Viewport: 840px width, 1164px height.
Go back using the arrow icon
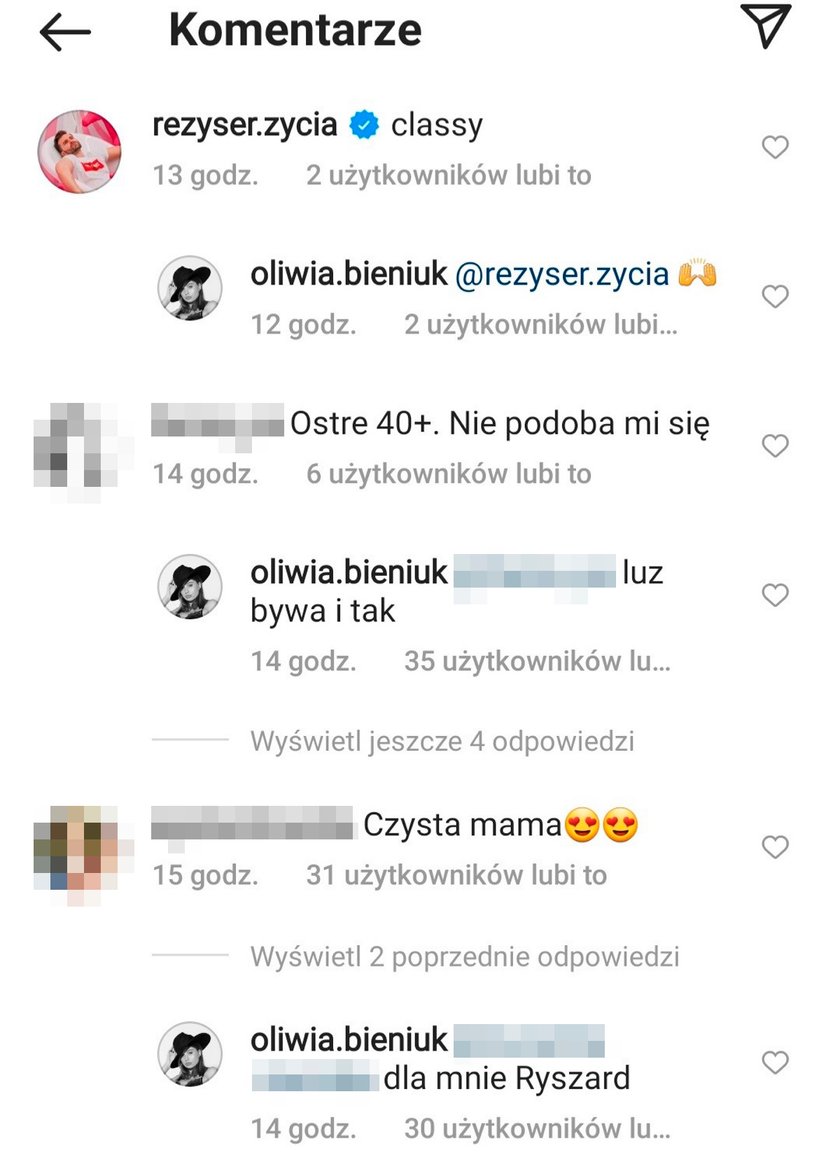click(65, 33)
